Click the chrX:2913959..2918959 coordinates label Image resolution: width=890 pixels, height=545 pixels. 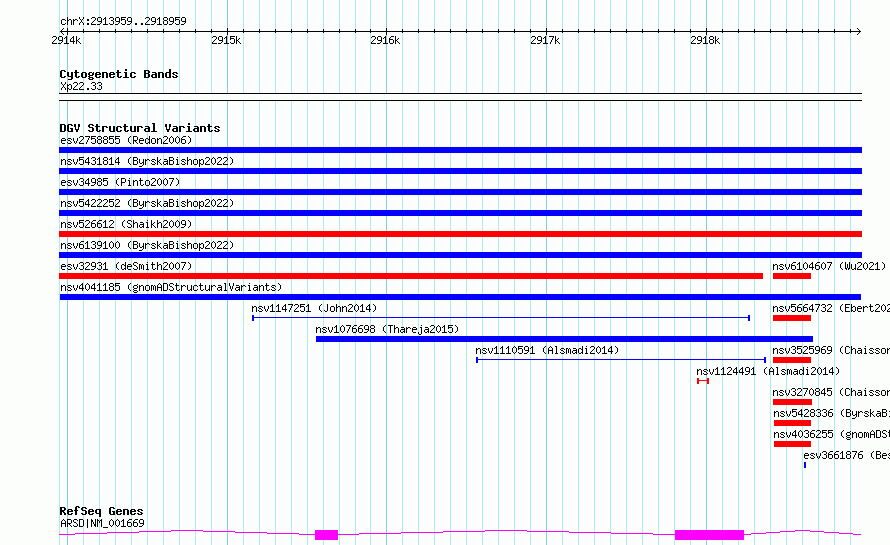123,21
